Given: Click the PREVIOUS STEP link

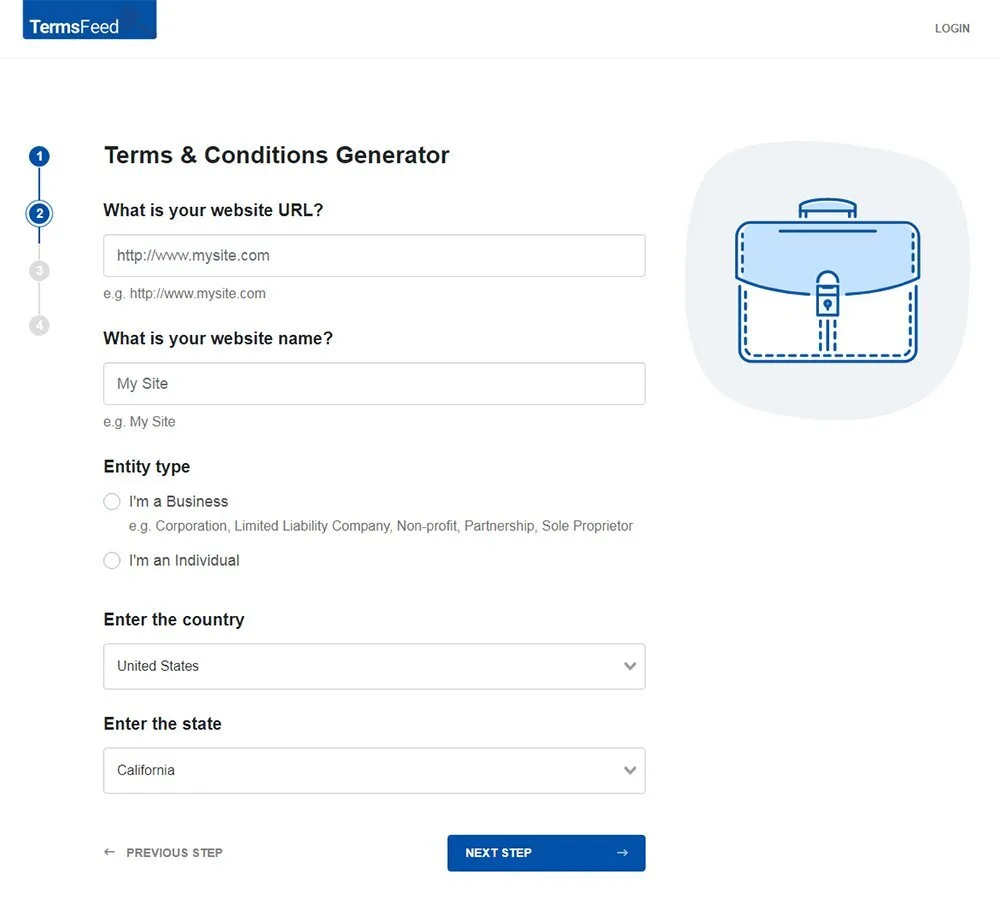Looking at the screenshot, I should coord(163,852).
